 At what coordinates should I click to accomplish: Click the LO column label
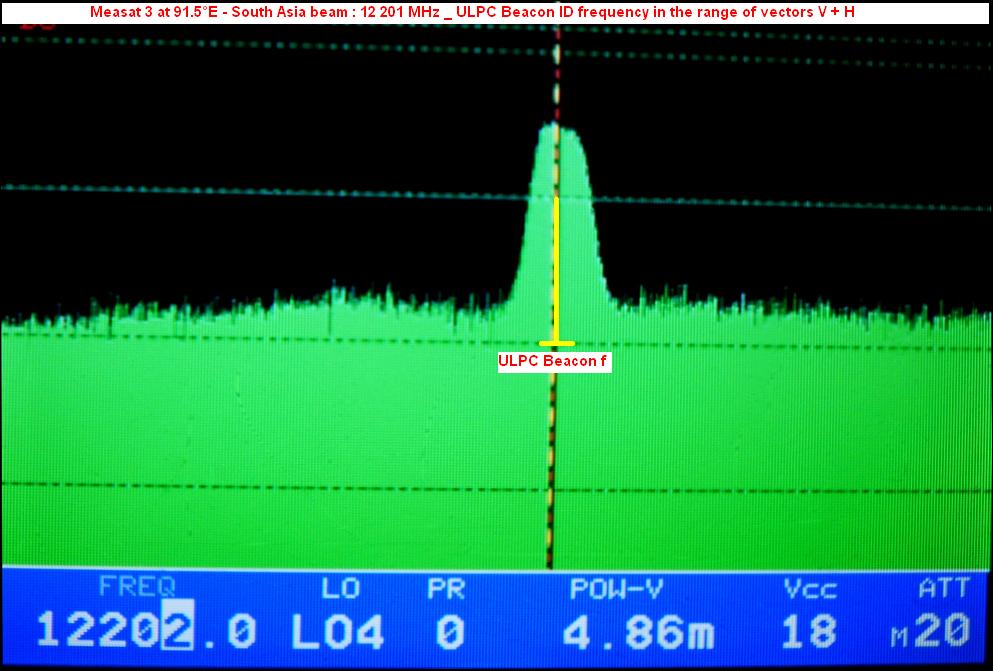(338, 588)
